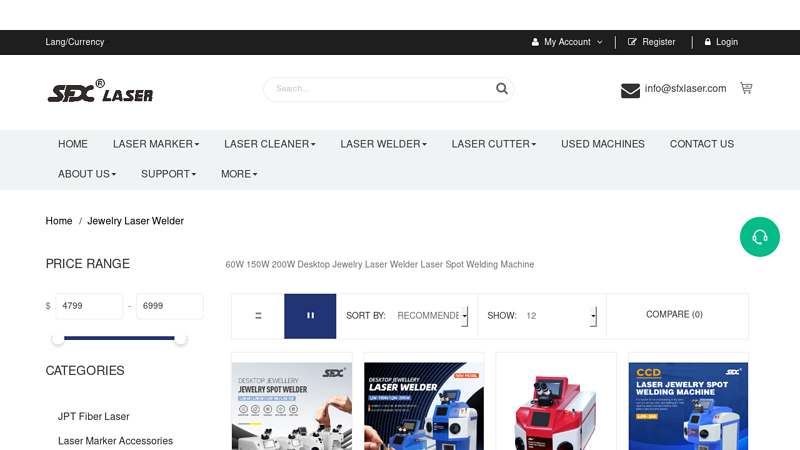Open the red laser welder product thumbnail
800x450 pixels.
tap(556, 401)
